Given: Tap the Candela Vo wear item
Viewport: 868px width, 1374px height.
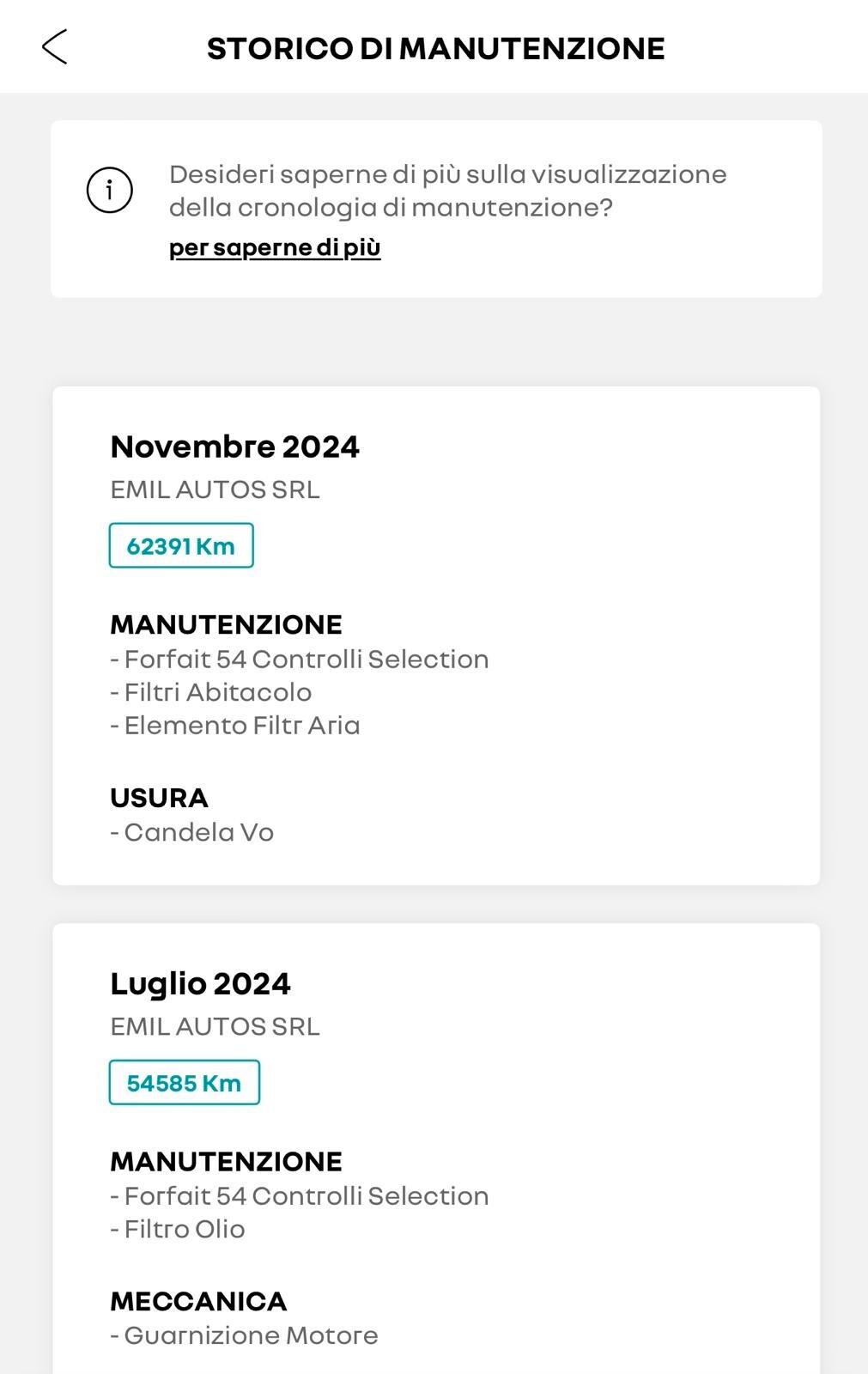Looking at the screenshot, I should [197, 832].
